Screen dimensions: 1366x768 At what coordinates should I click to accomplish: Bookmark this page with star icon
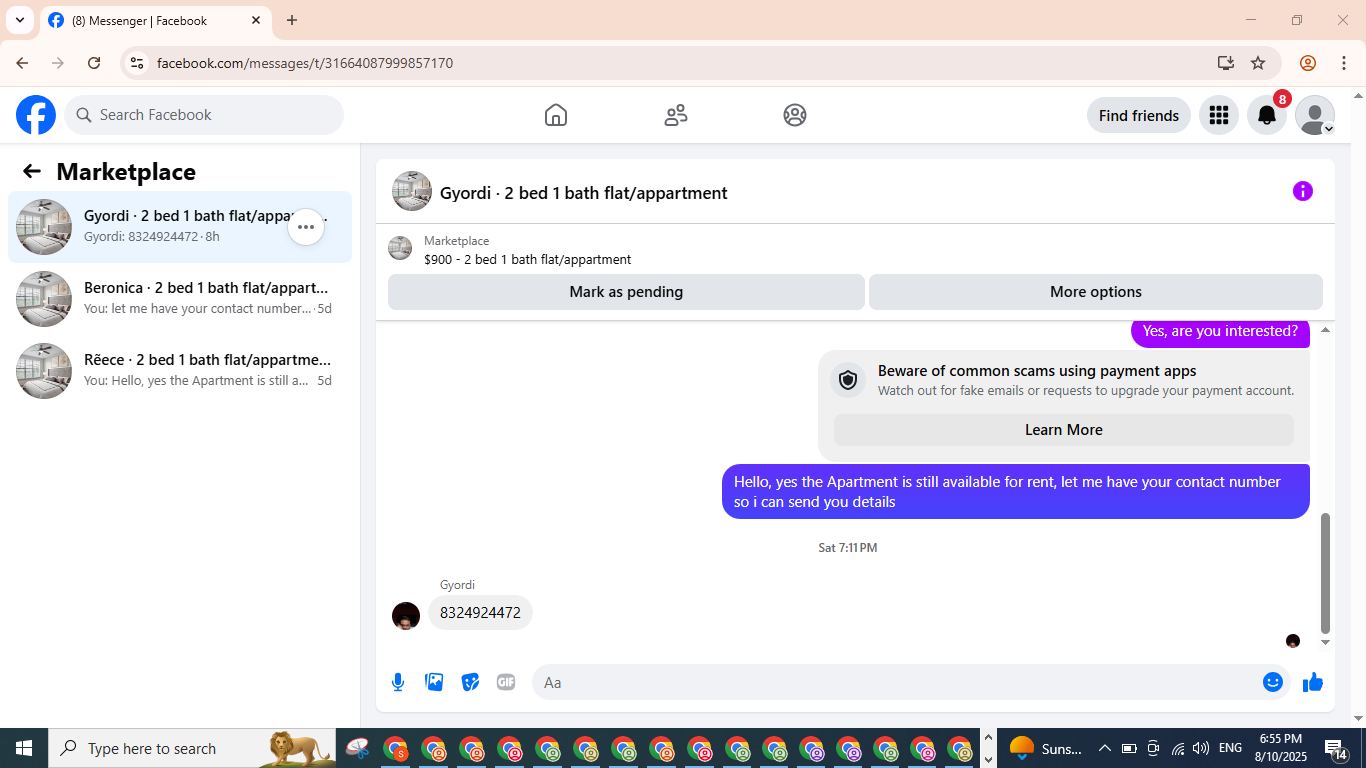1258,63
